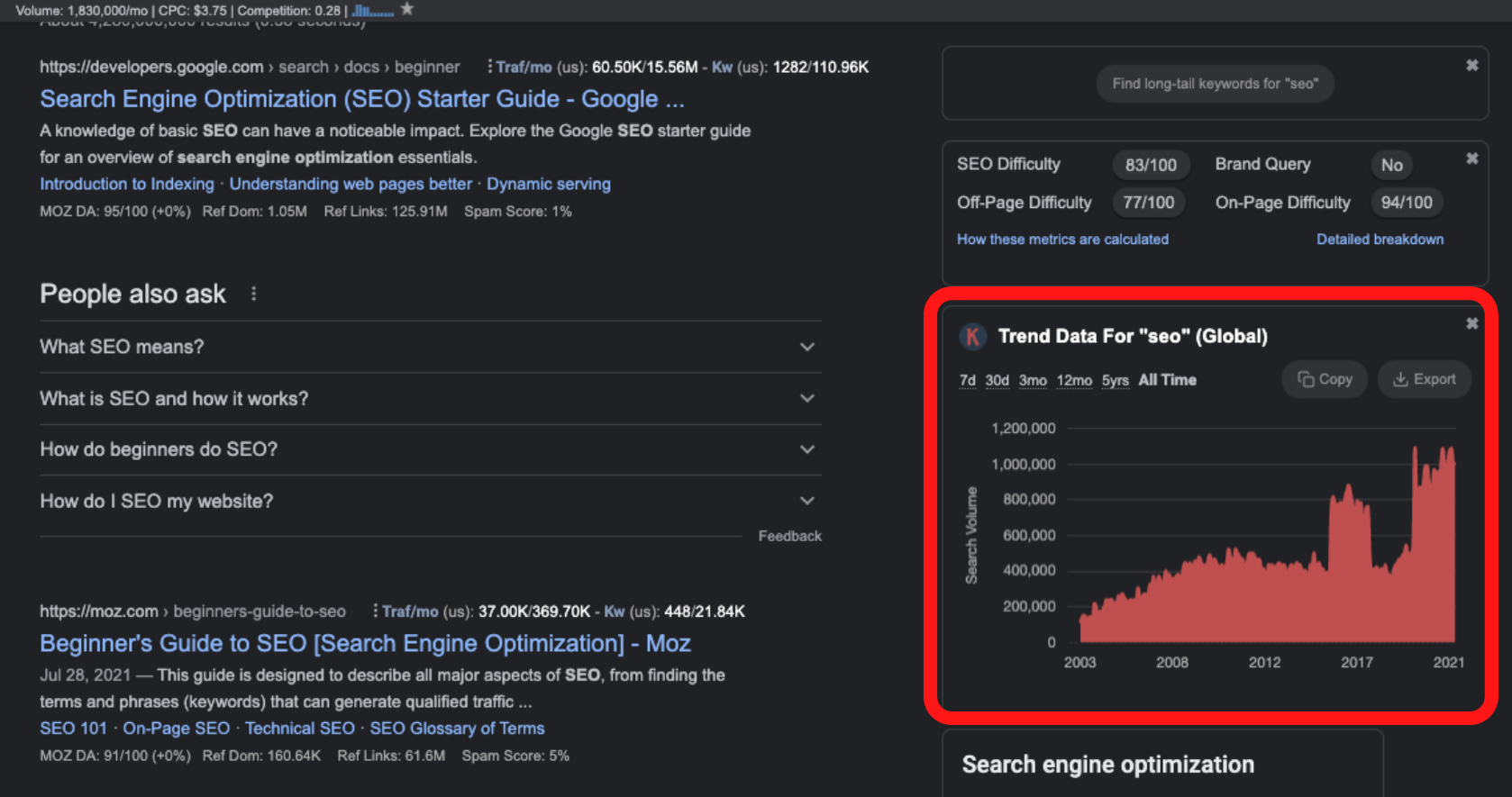Click the Keywords Everywhere K logo
Image resolution: width=1512 pixels, height=797 pixels.
(x=972, y=336)
